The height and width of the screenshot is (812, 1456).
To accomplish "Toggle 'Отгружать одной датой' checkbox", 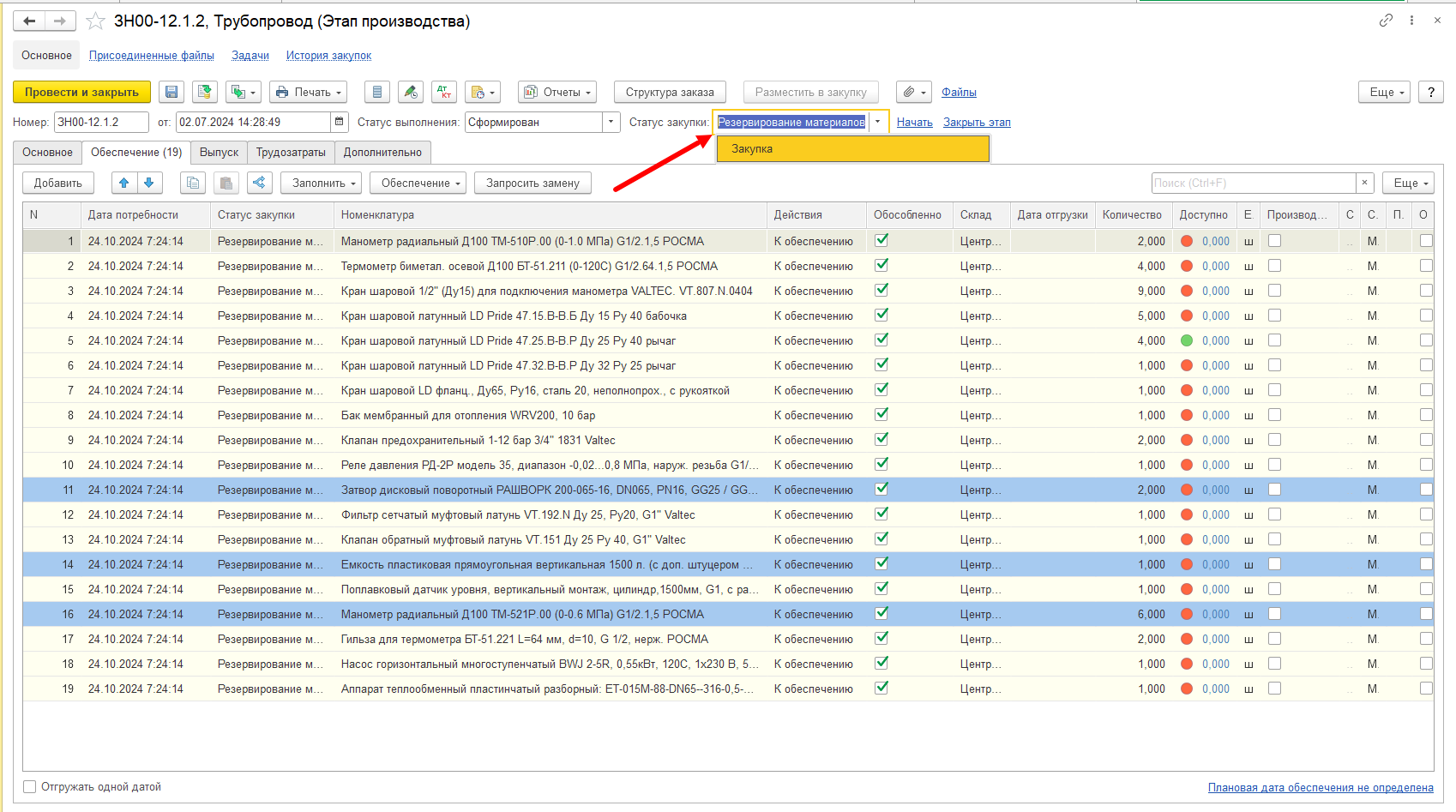I will click(x=30, y=786).
